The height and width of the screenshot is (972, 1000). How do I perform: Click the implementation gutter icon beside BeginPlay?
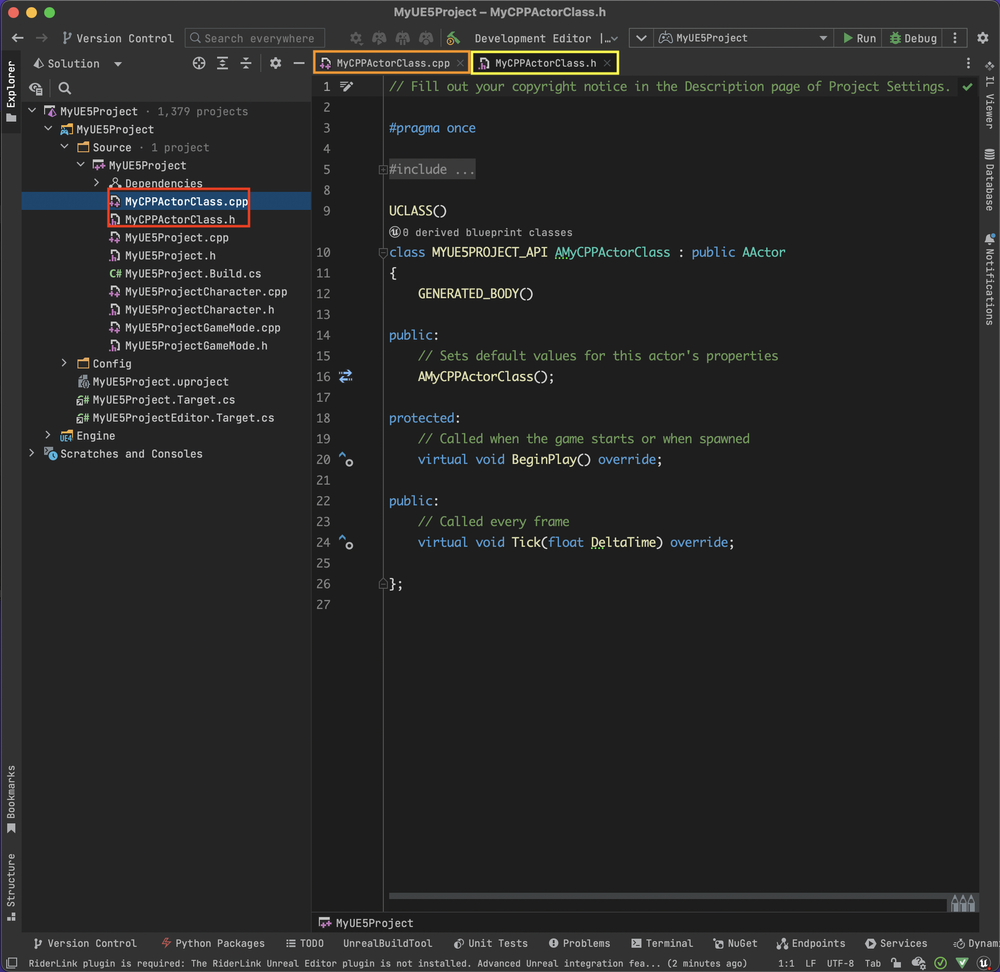(x=346, y=459)
